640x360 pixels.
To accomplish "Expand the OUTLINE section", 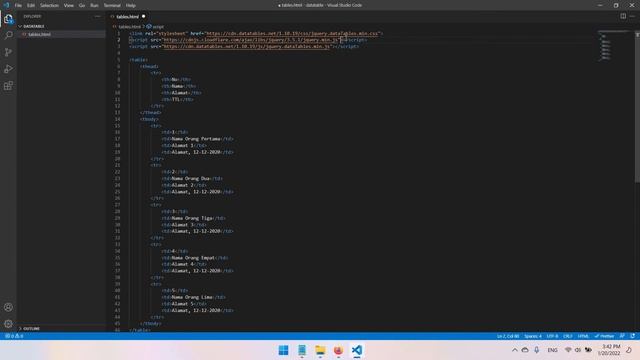I will 61,328.
